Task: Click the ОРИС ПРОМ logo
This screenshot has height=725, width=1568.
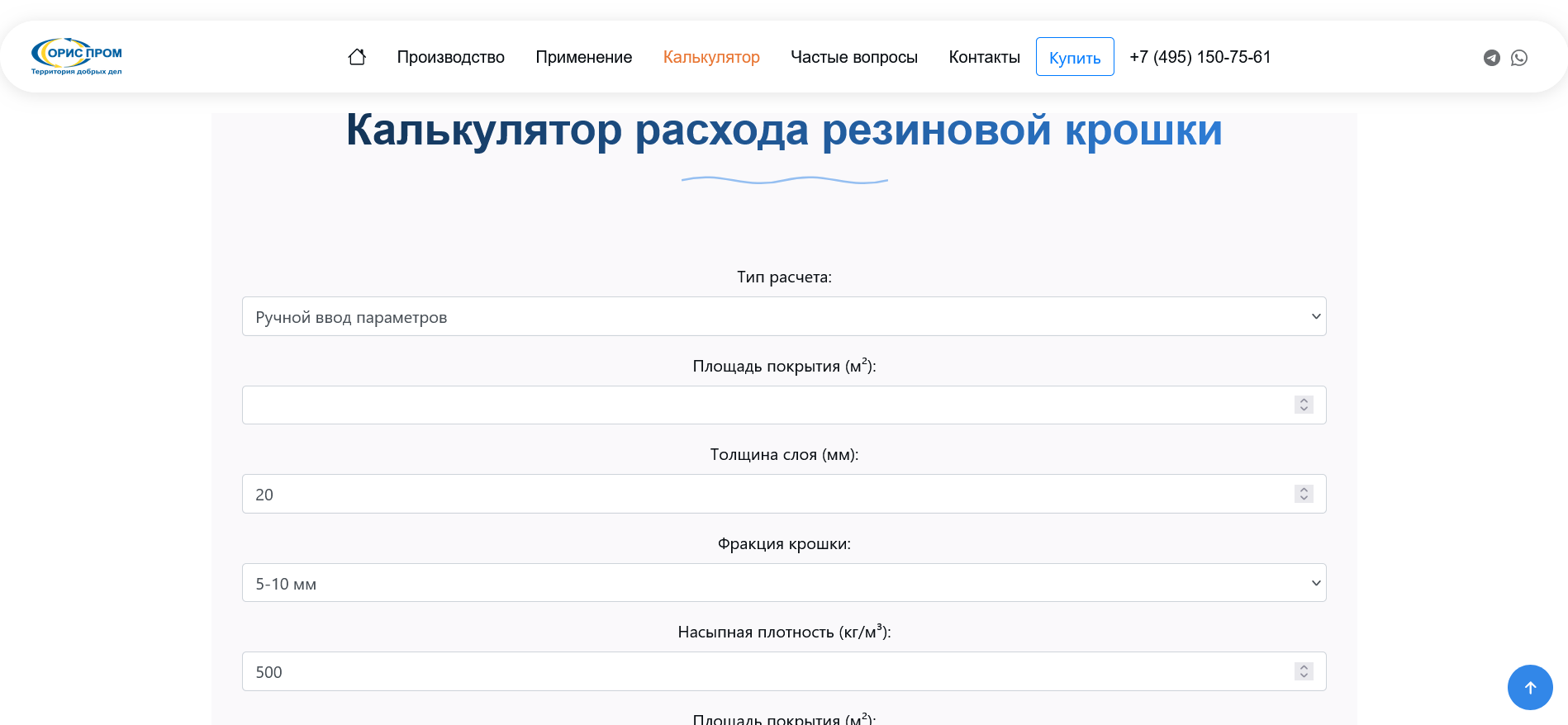Action: tap(77, 56)
